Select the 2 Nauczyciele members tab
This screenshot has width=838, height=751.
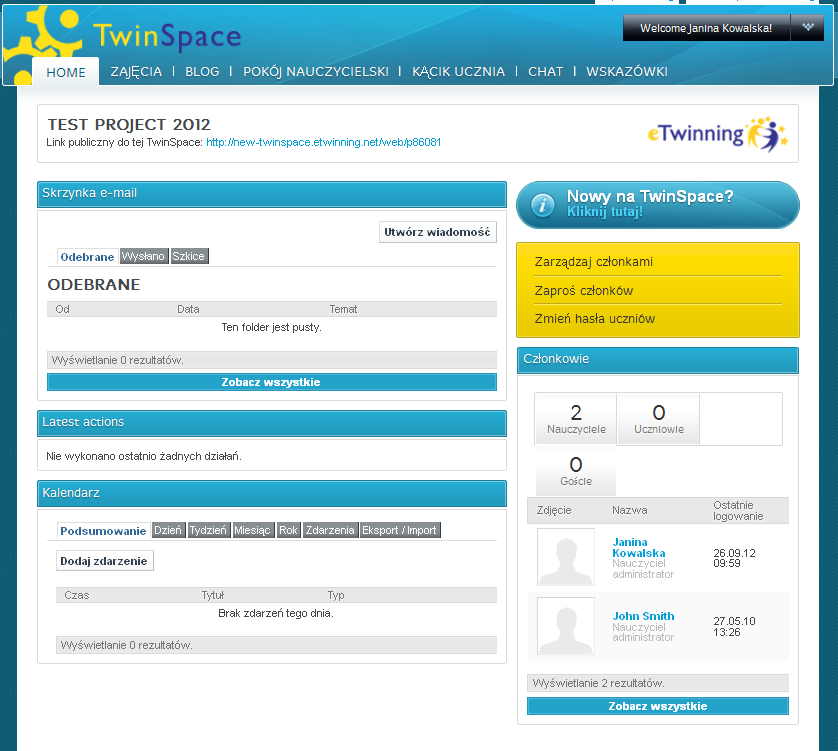576,419
